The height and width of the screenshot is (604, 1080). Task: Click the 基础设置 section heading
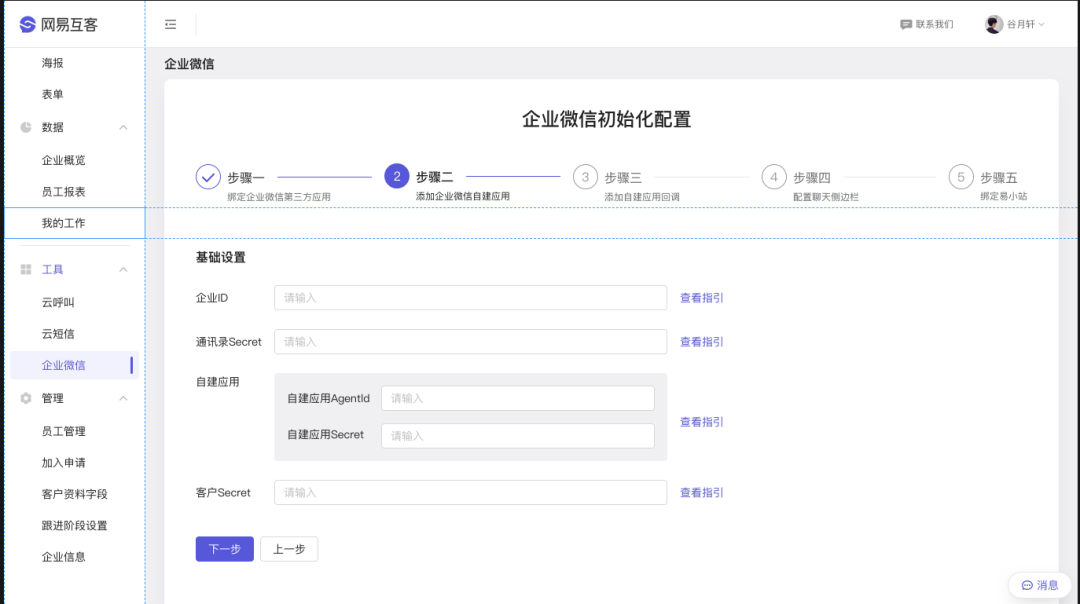(220, 258)
